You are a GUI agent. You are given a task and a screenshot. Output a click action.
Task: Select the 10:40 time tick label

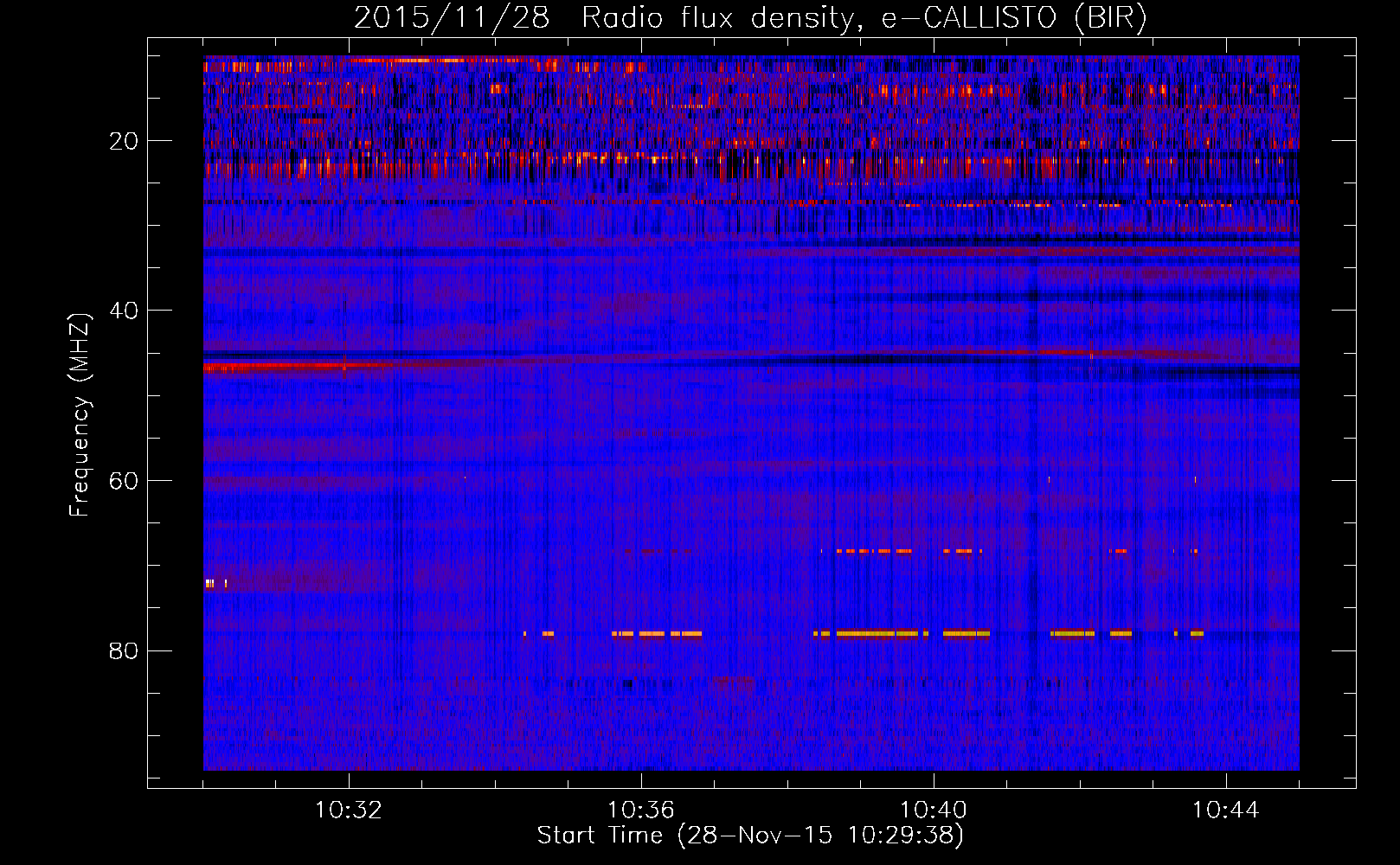[x=934, y=810]
